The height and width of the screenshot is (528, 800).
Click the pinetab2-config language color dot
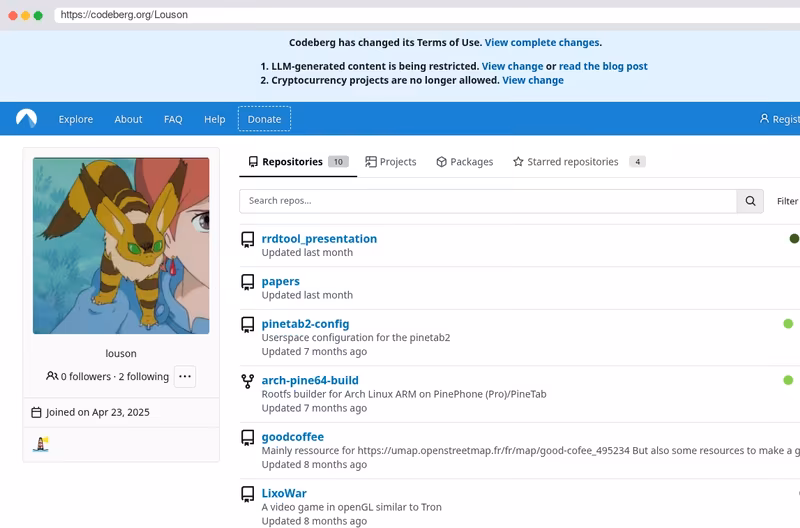tap(788, 323)
